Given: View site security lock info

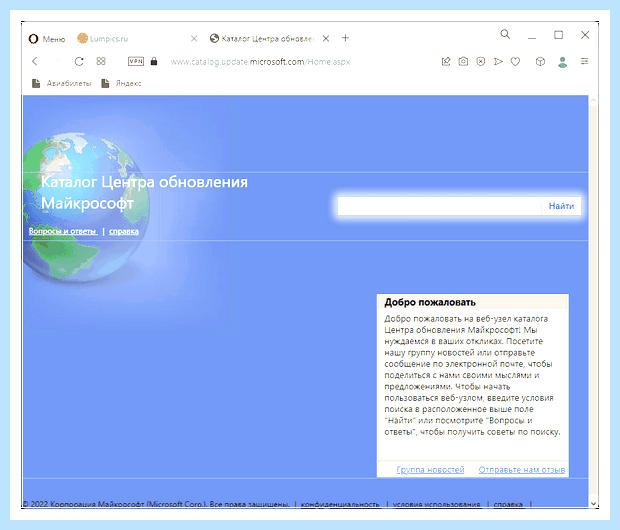Looking at the screenshot, I should (x=154, y=61).
